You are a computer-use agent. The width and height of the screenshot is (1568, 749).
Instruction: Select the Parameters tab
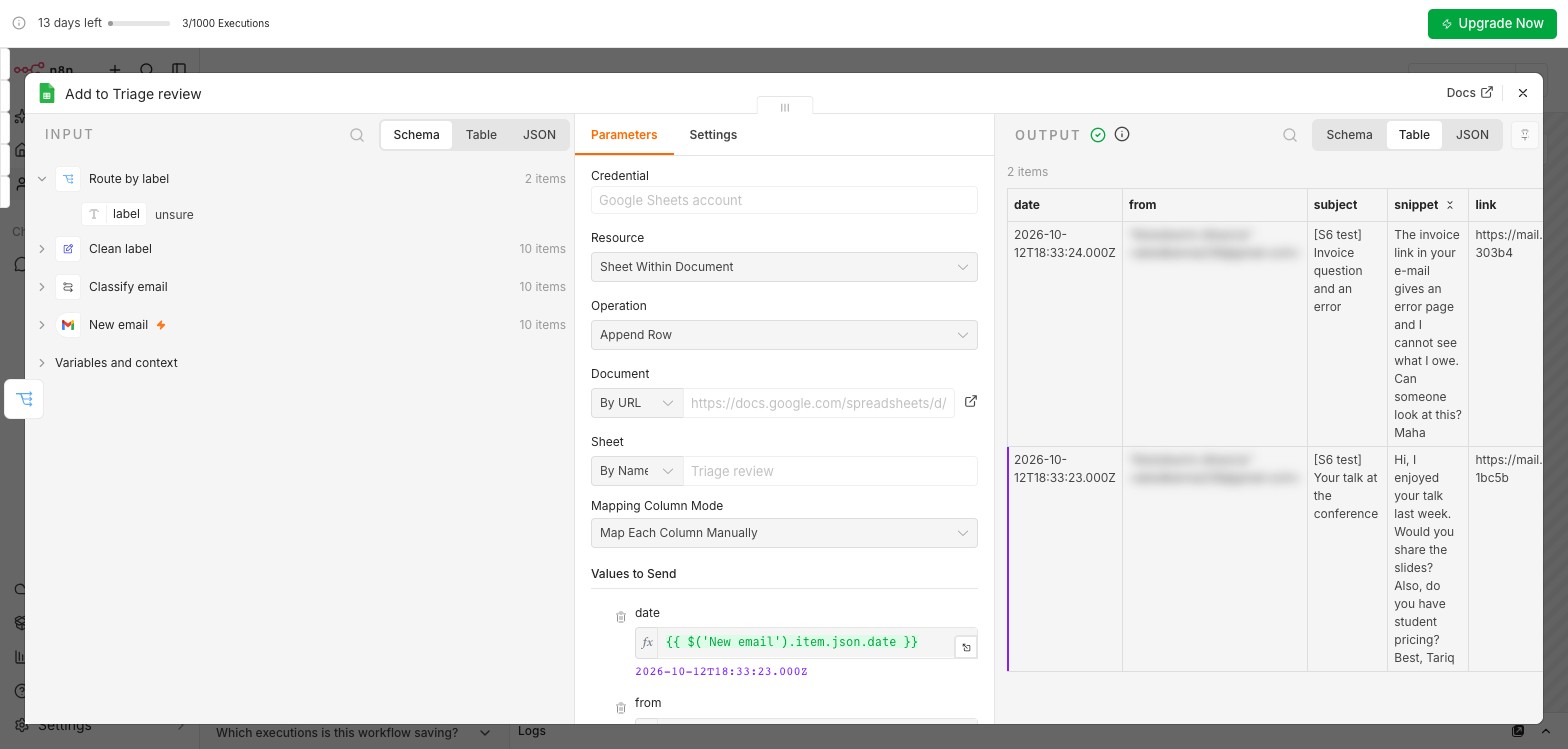point(624,135)
